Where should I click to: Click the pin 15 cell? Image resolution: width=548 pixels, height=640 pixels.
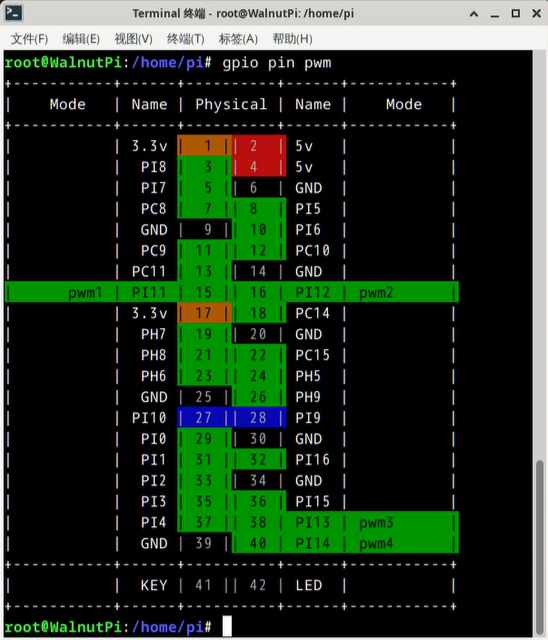[204, 292]
